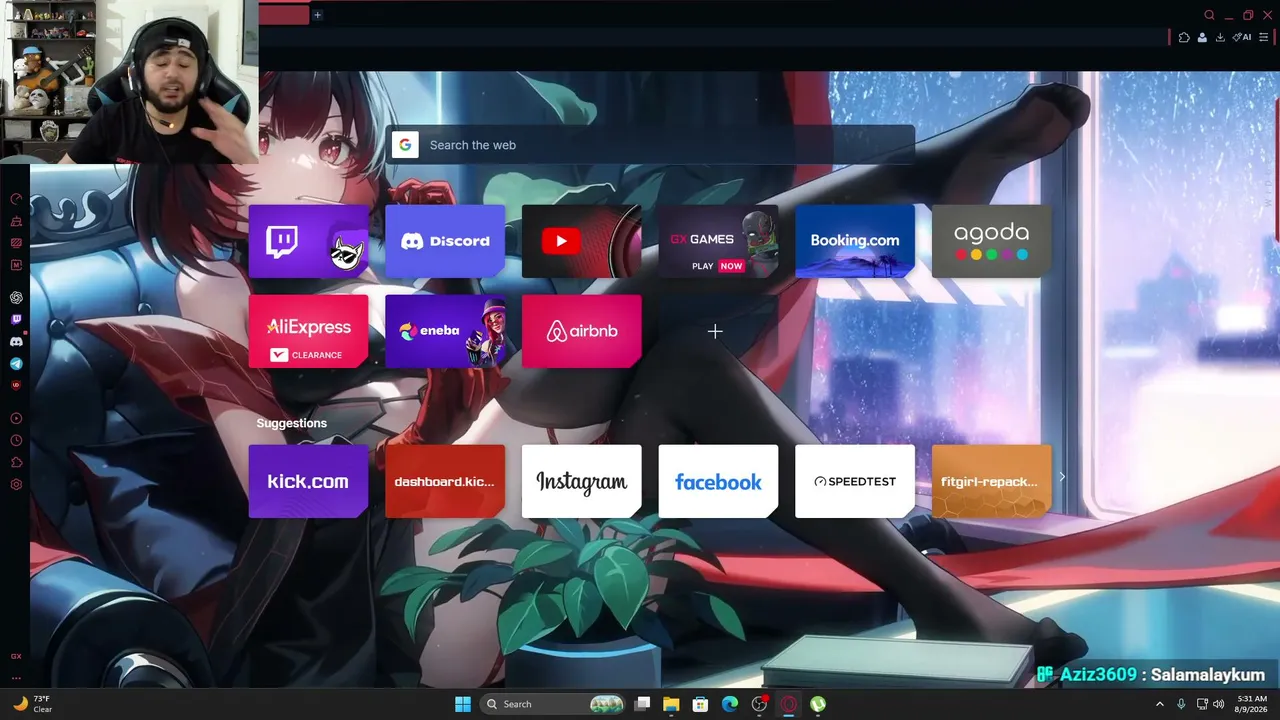
Task: Open the Twitch speed dial tile
Action: click(x=308, y=241)
